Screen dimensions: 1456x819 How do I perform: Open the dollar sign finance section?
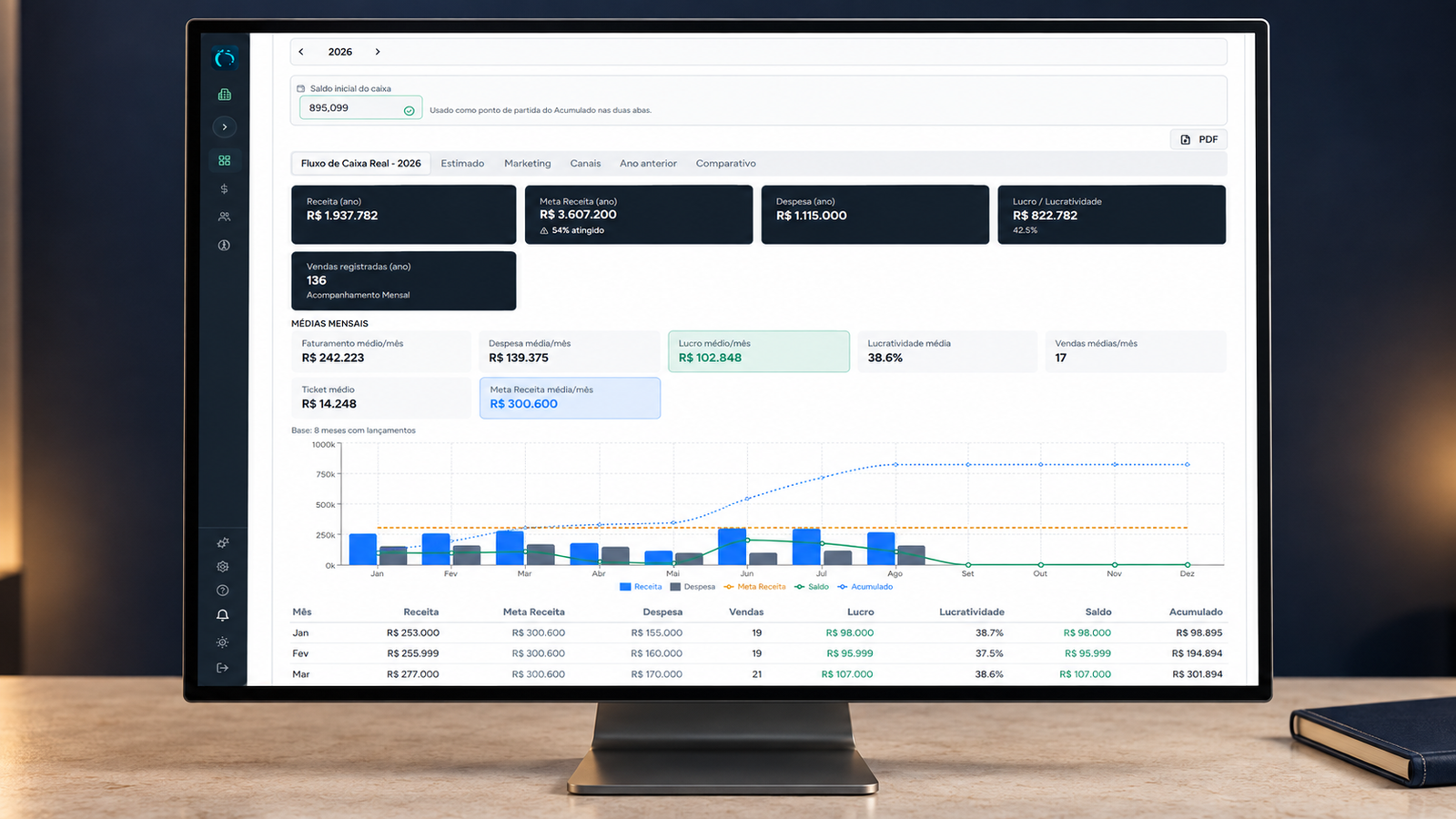(224, 189)
